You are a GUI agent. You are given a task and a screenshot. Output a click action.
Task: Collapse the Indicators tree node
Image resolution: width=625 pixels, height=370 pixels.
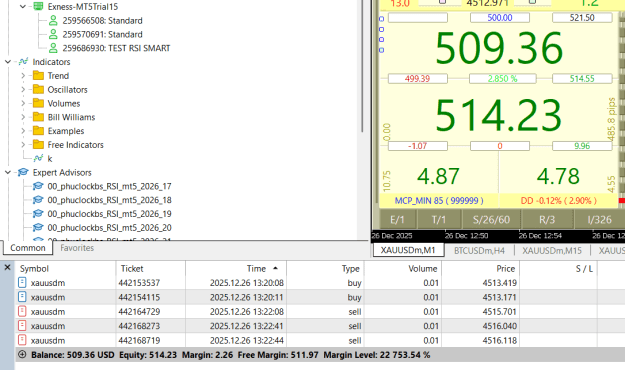click(x=8, y=62)
